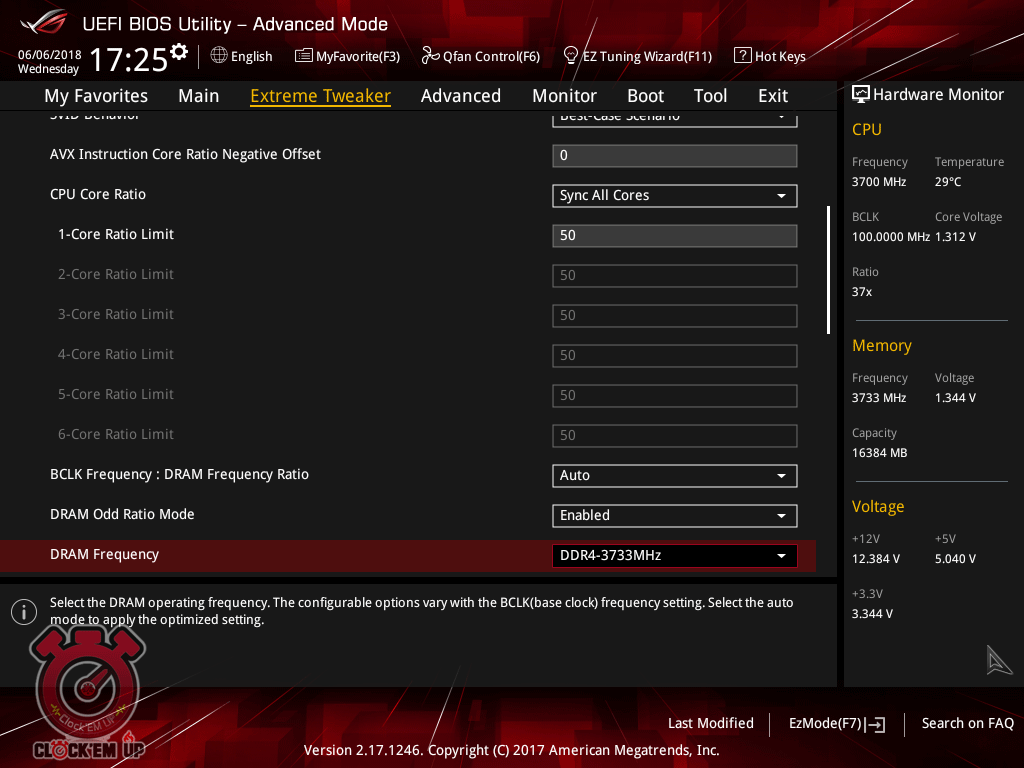Viewport: 1024px width, 768px height.
Task: Open MyFavorite(F3) list icon
Action: click(304, 56)
